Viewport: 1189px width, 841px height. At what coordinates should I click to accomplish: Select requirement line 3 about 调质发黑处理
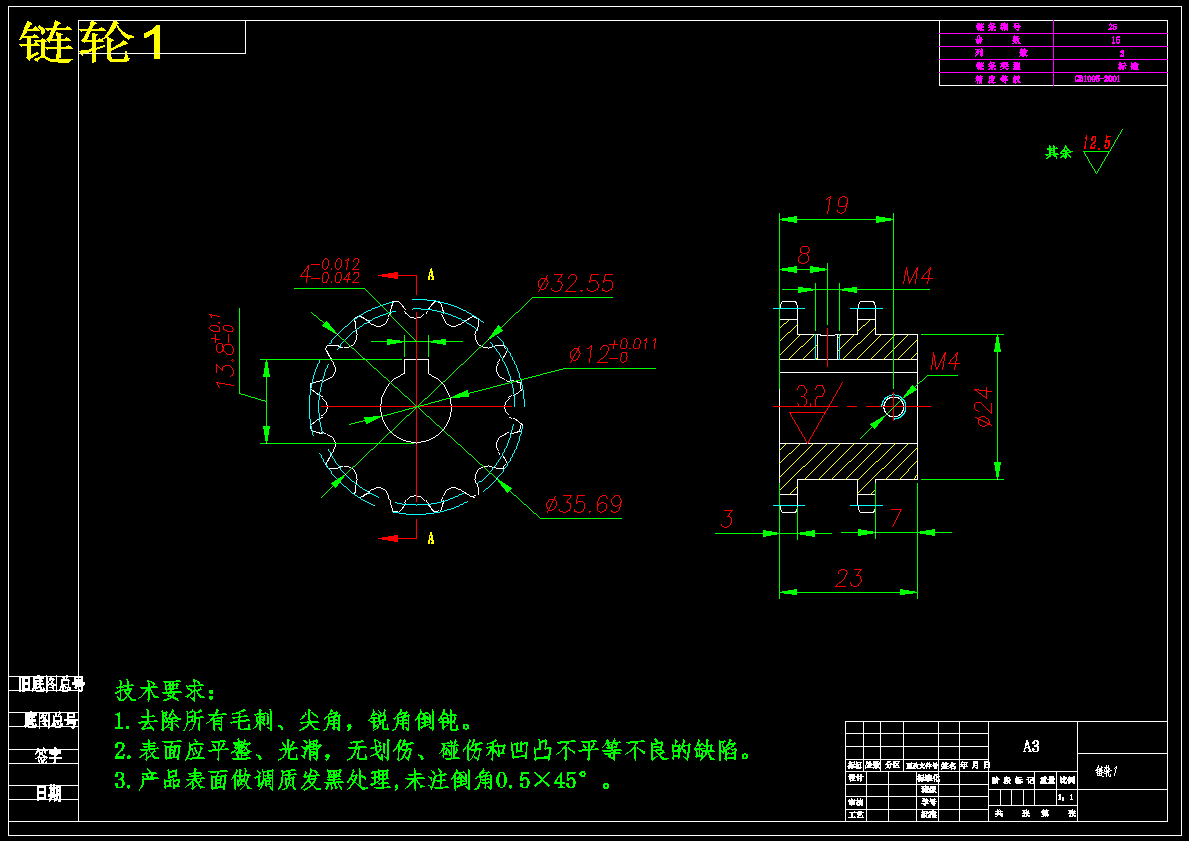pyautogui.click(x=362, y=780)
